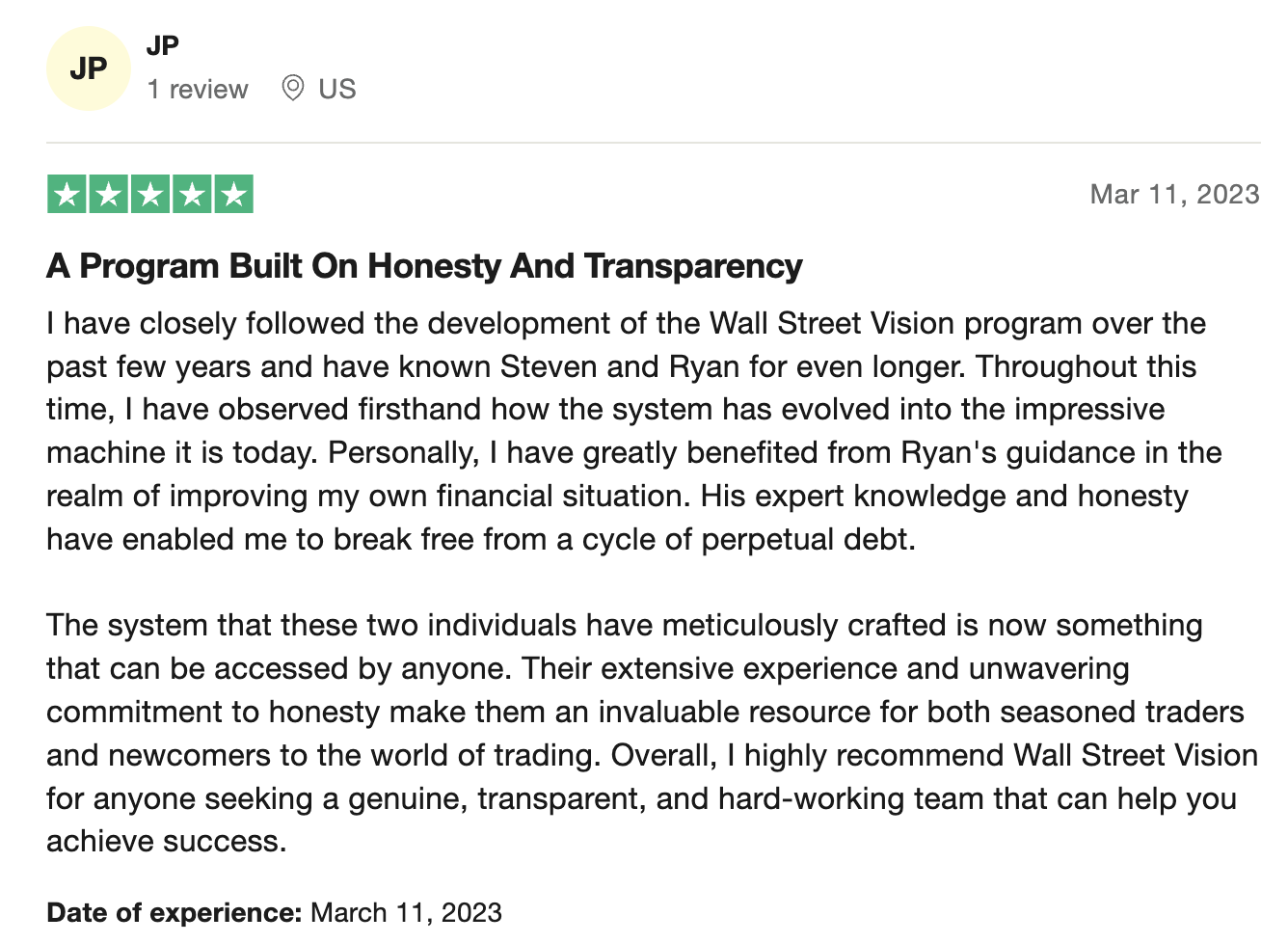Open reviewer JP's profile name

tap(163, 45)
